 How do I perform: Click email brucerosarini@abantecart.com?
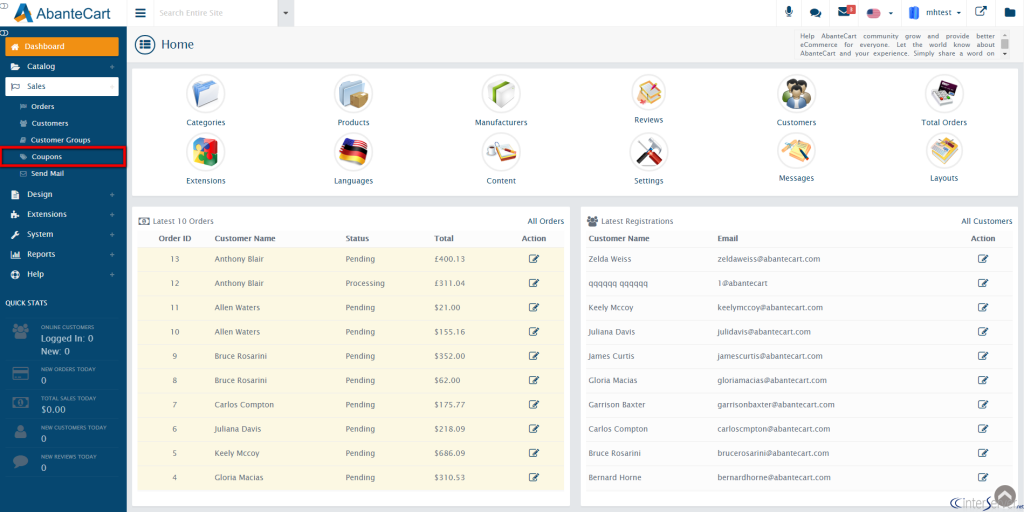click(773, 453)
